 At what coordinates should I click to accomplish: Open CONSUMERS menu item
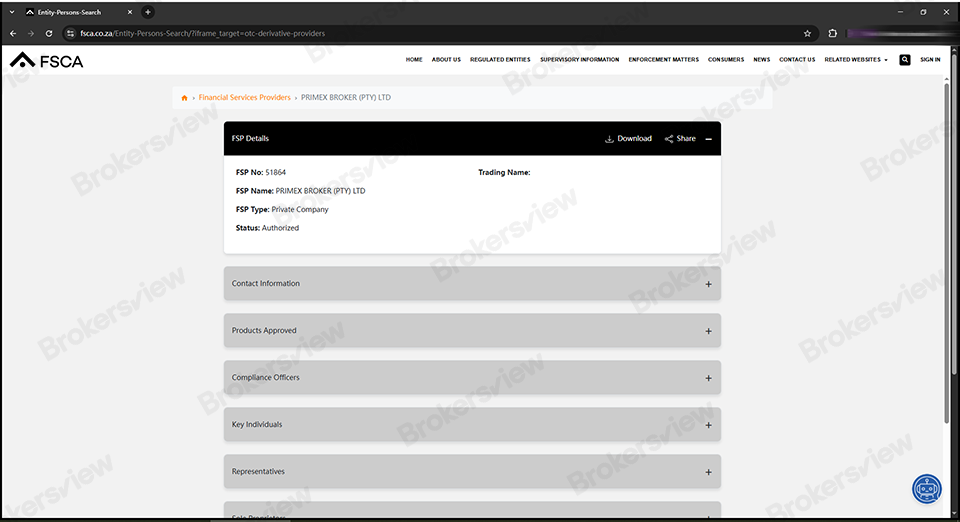[726, 59]
